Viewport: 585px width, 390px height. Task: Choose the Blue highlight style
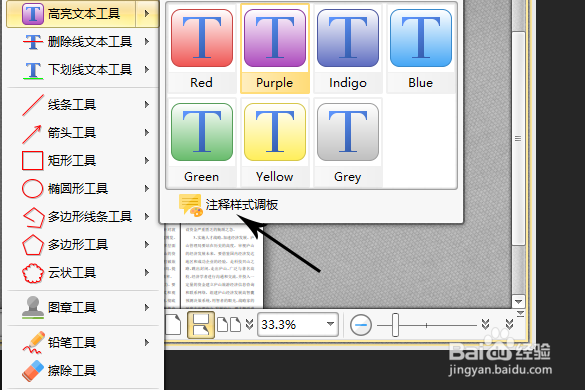[x=421, y=49]
